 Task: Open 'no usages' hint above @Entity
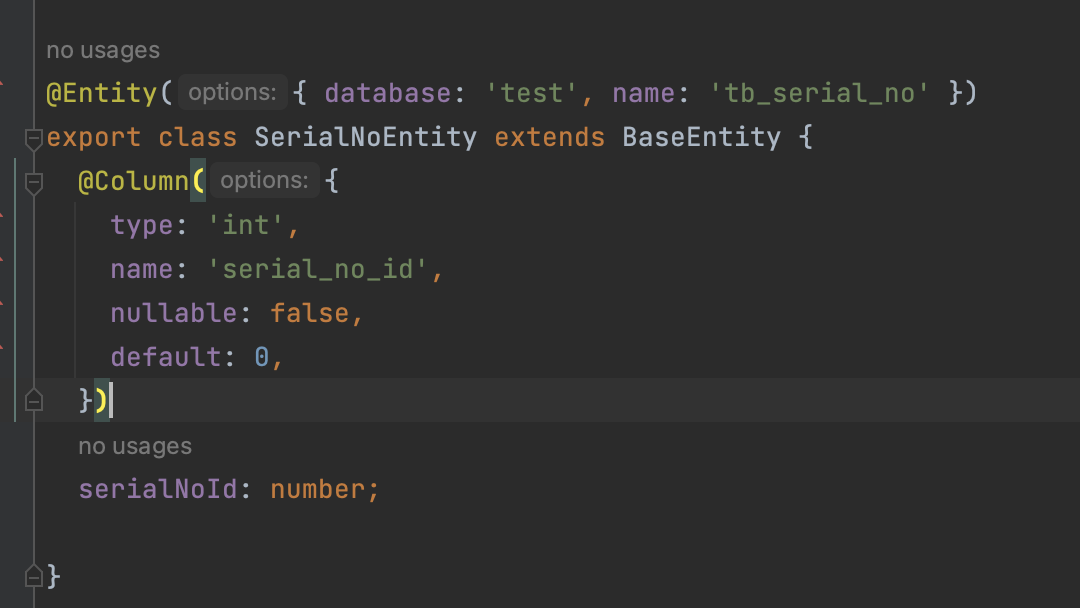[x=103, y=50]
